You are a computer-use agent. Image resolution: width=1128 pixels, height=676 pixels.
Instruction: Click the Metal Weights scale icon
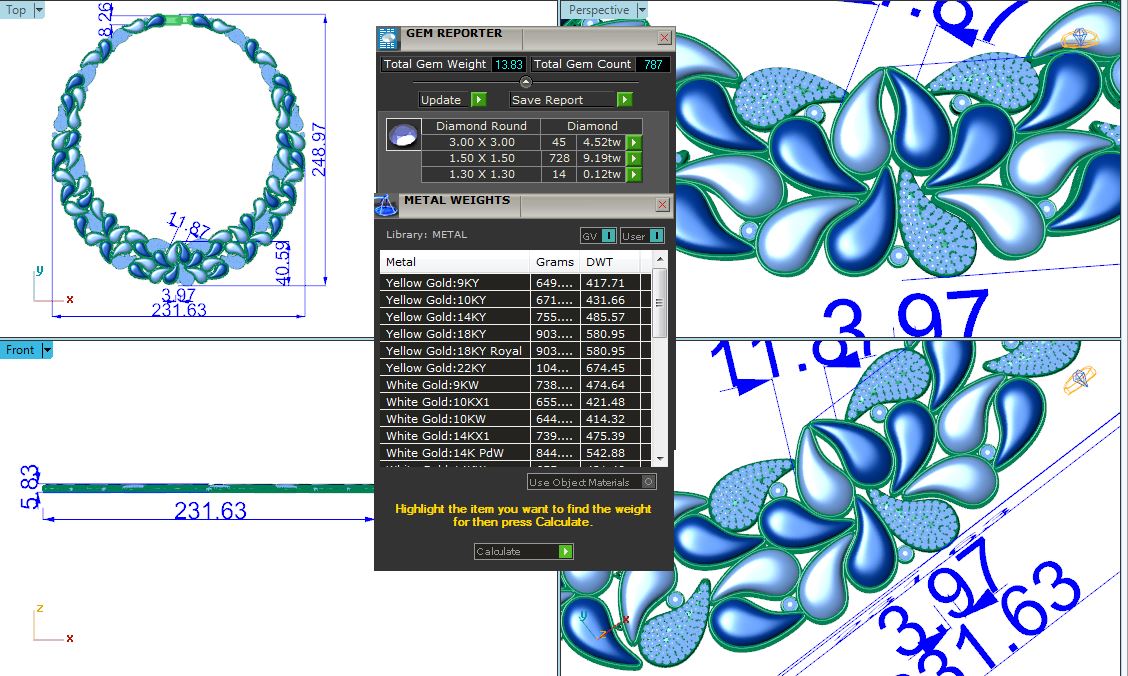pyautogui.click(x=386, y=204)
